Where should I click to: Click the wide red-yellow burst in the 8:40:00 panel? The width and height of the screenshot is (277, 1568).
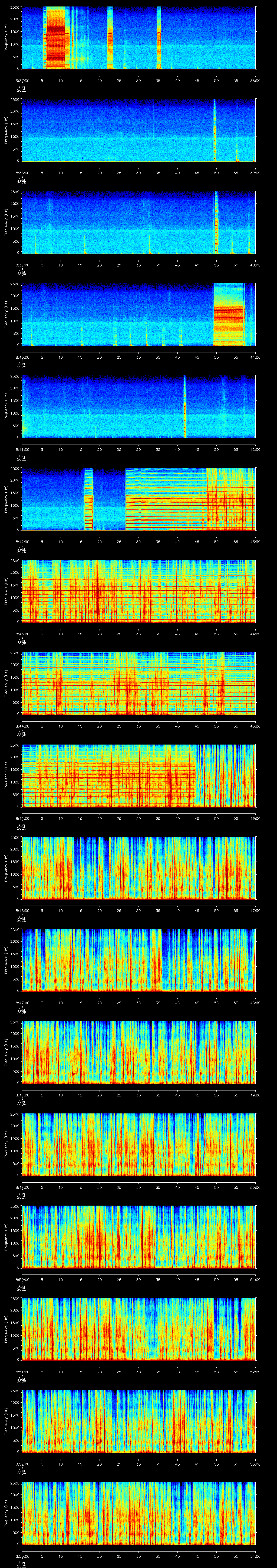pos(229,315)
